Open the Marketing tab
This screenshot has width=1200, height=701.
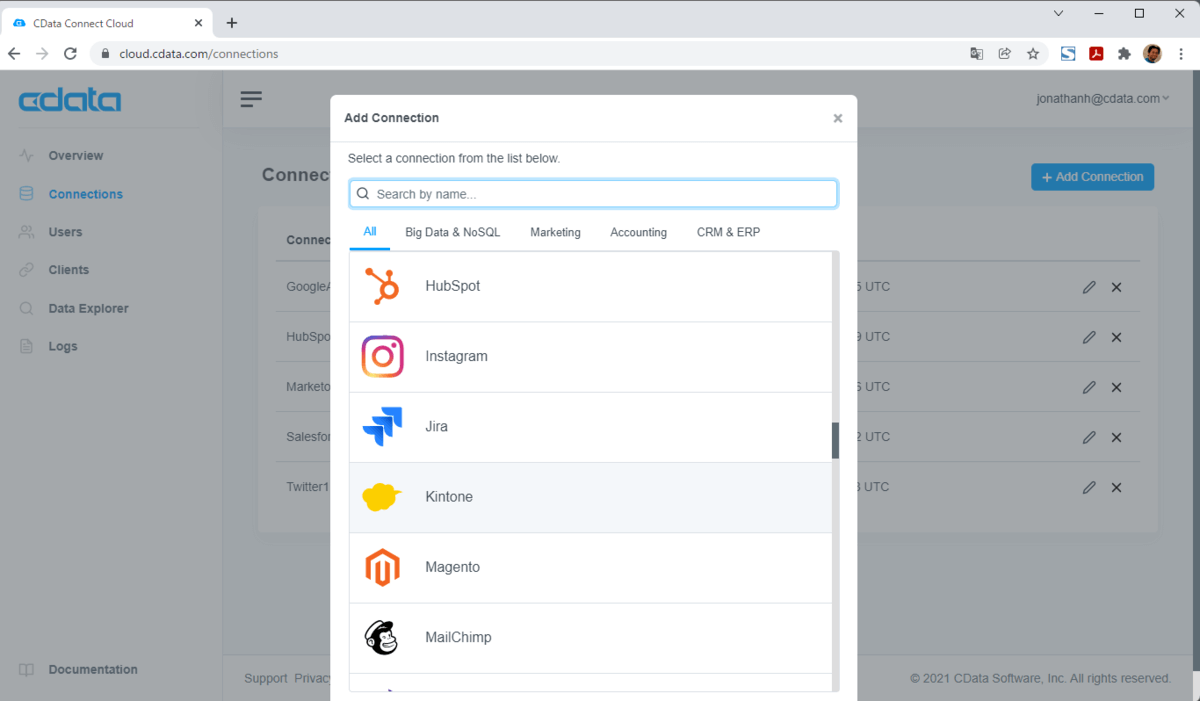(555, 232)
